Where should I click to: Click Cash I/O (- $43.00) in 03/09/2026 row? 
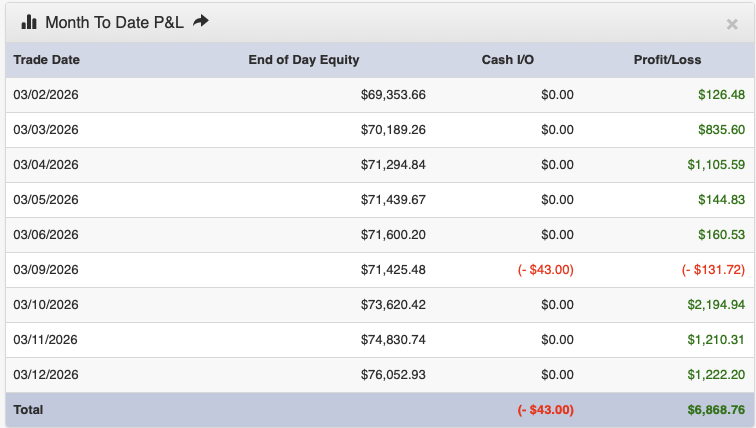[x=545, y=269]
